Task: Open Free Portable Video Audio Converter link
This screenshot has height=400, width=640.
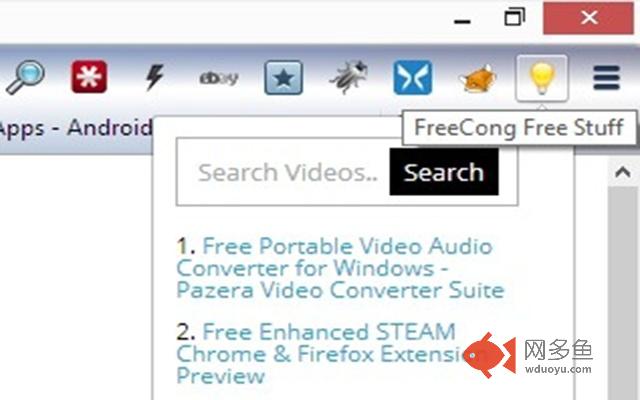Action: coord(340,268)
